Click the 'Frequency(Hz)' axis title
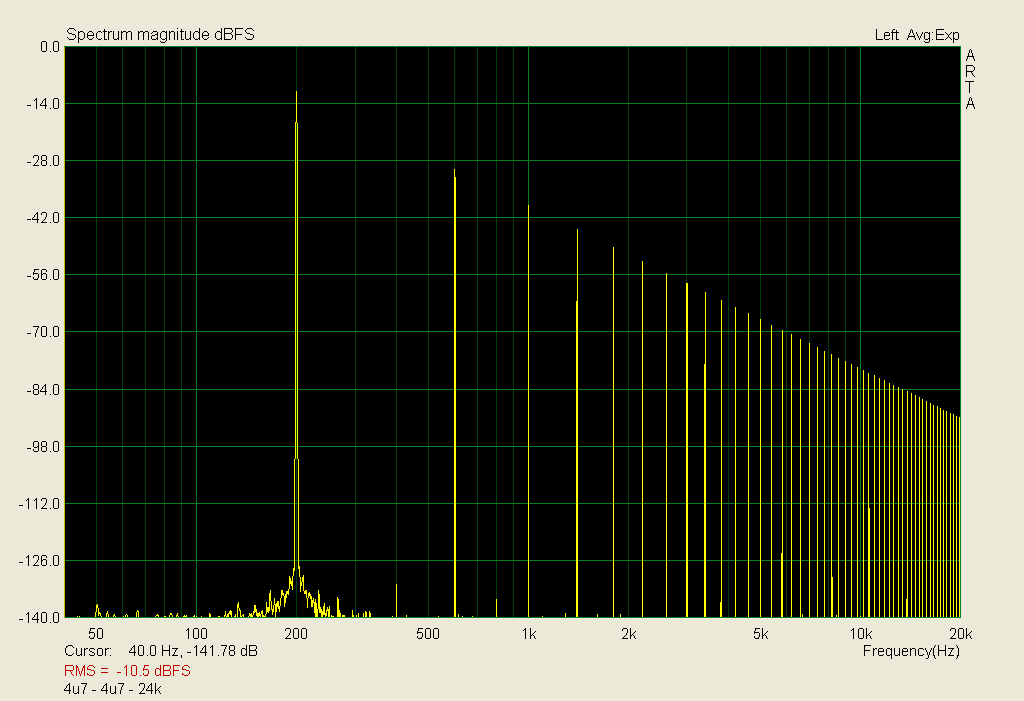This screenshot has height=701, width=1024. [911, 651]
